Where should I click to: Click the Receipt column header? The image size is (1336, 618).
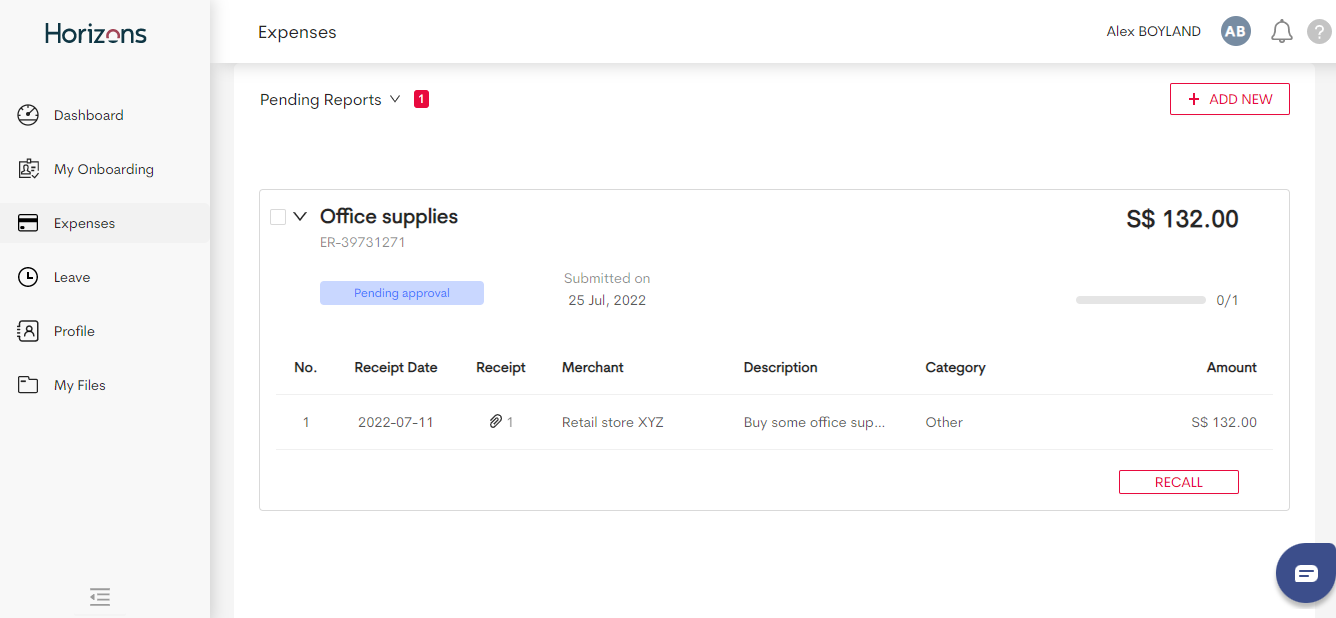pos(501,367)
